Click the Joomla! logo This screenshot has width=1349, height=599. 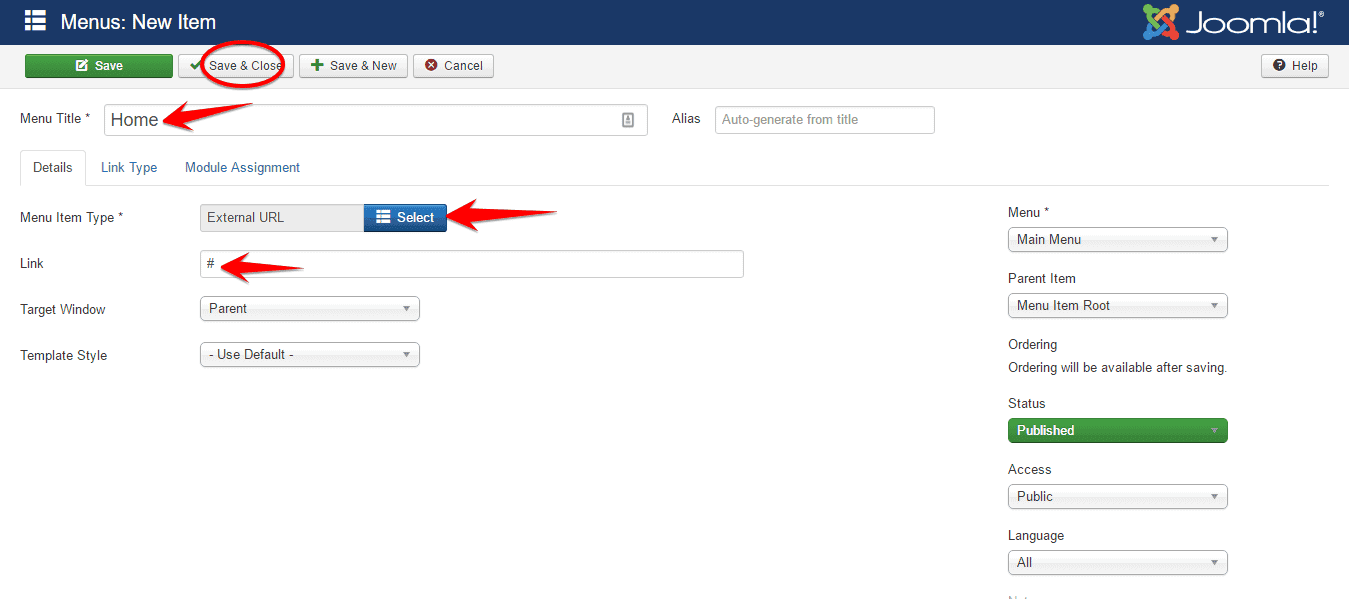1233,22
